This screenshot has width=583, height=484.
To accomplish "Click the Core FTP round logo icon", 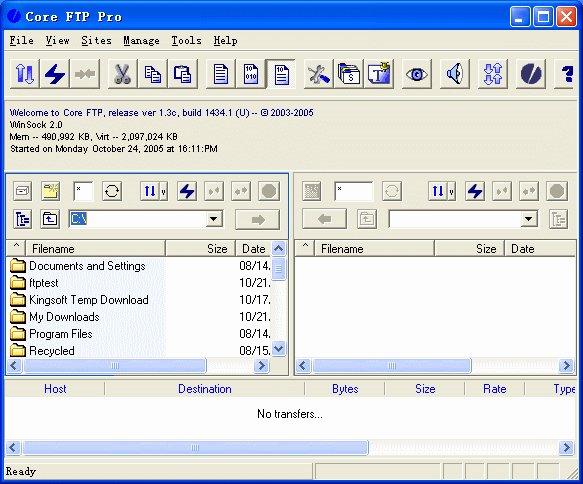I will pyautogui.click(x=531, y=74).
